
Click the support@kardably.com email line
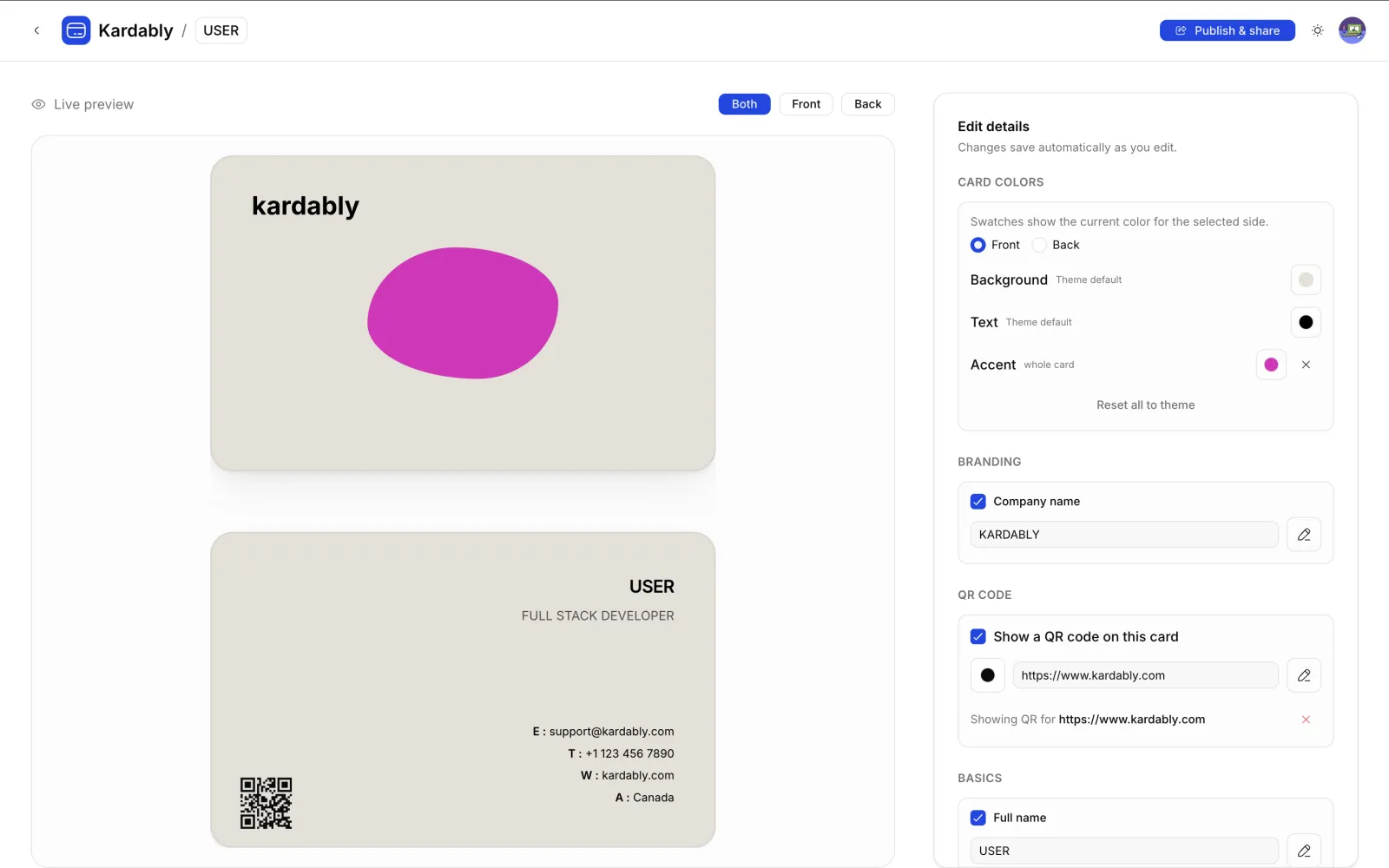[602, 732]
